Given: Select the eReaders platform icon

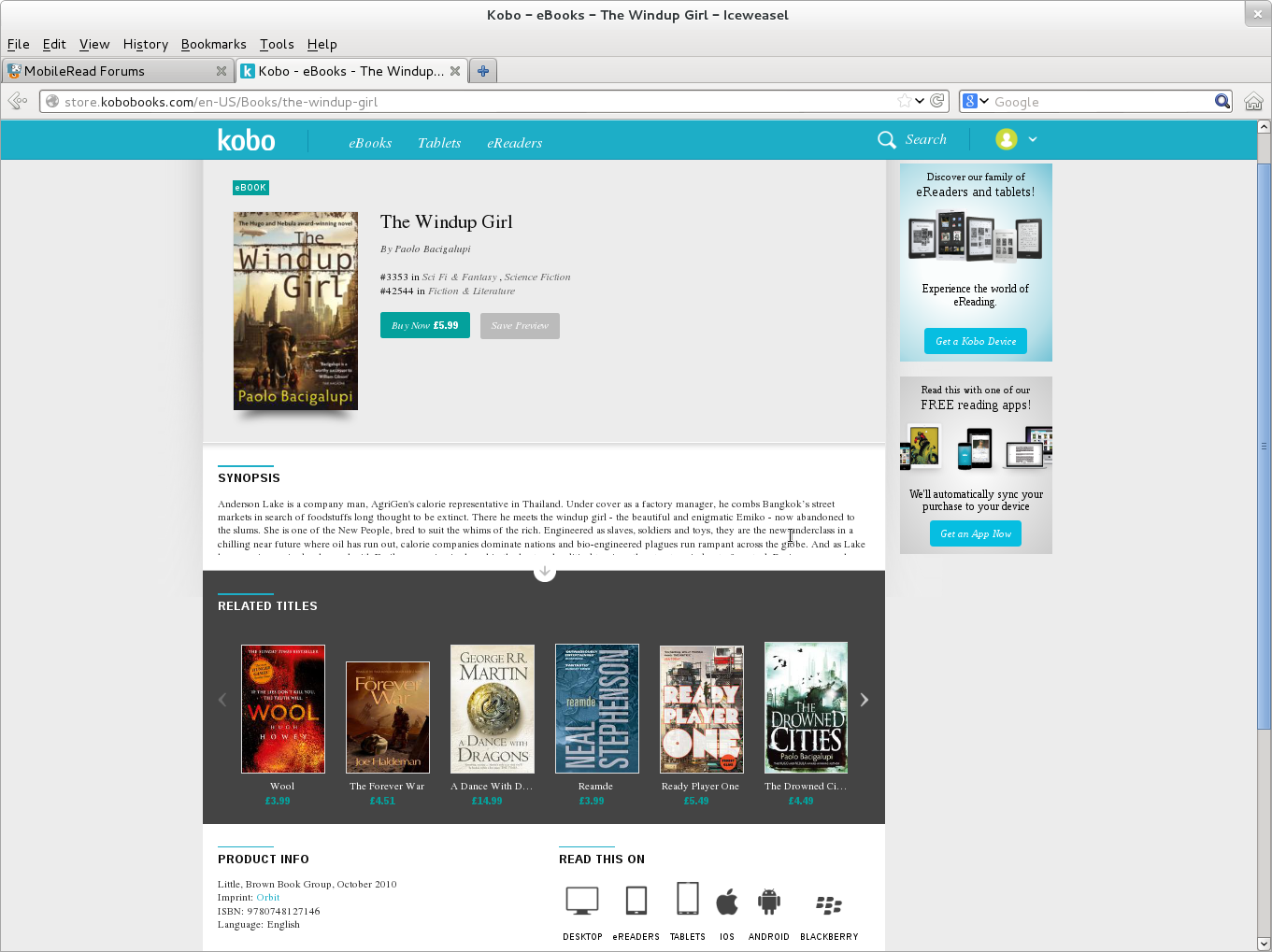Looking at the screenshot, I should click(636, 901).
